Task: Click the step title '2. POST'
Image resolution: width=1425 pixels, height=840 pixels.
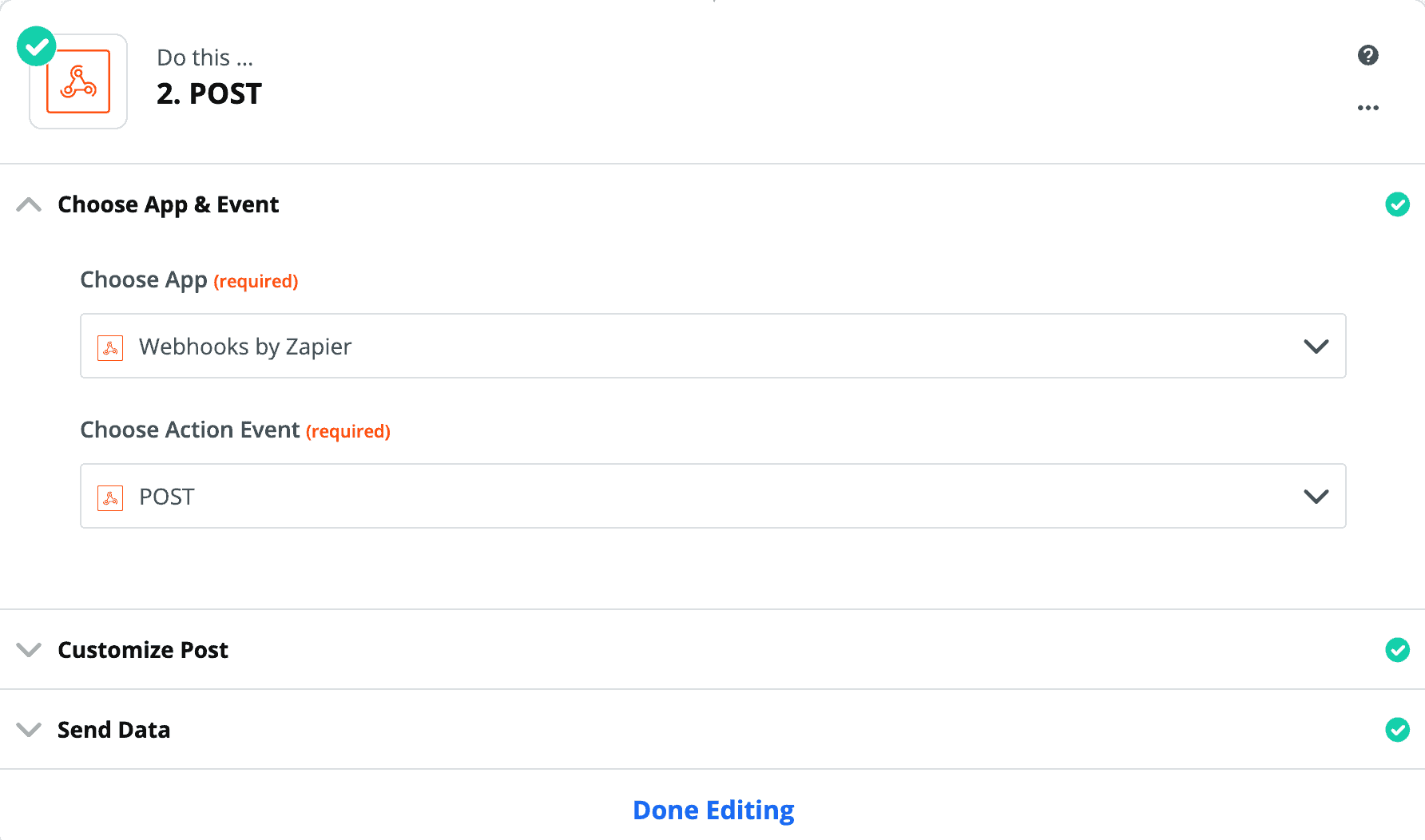Action: tap(209, 94)
